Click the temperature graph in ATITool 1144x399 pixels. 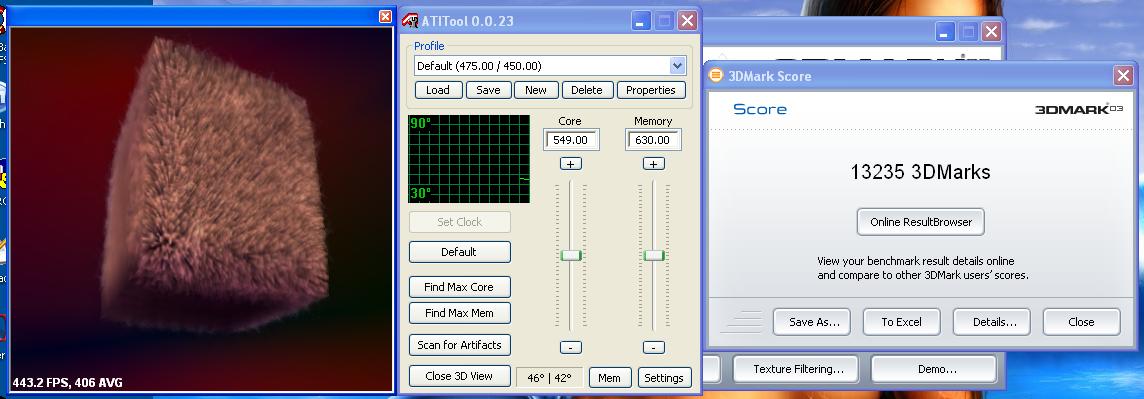(469, 158)
